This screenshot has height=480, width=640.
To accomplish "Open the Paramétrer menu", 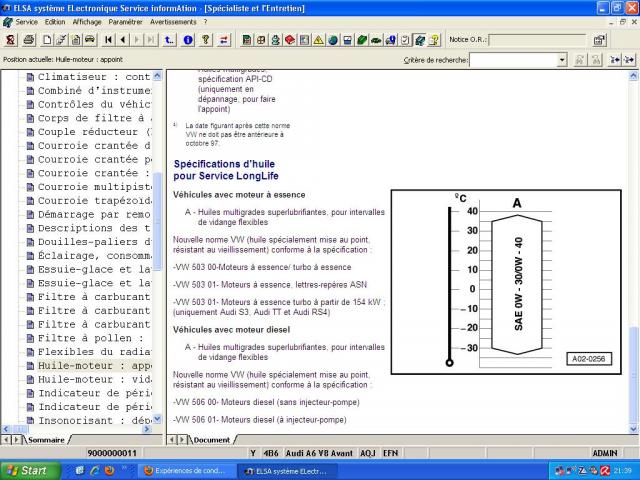I will 125,21.
